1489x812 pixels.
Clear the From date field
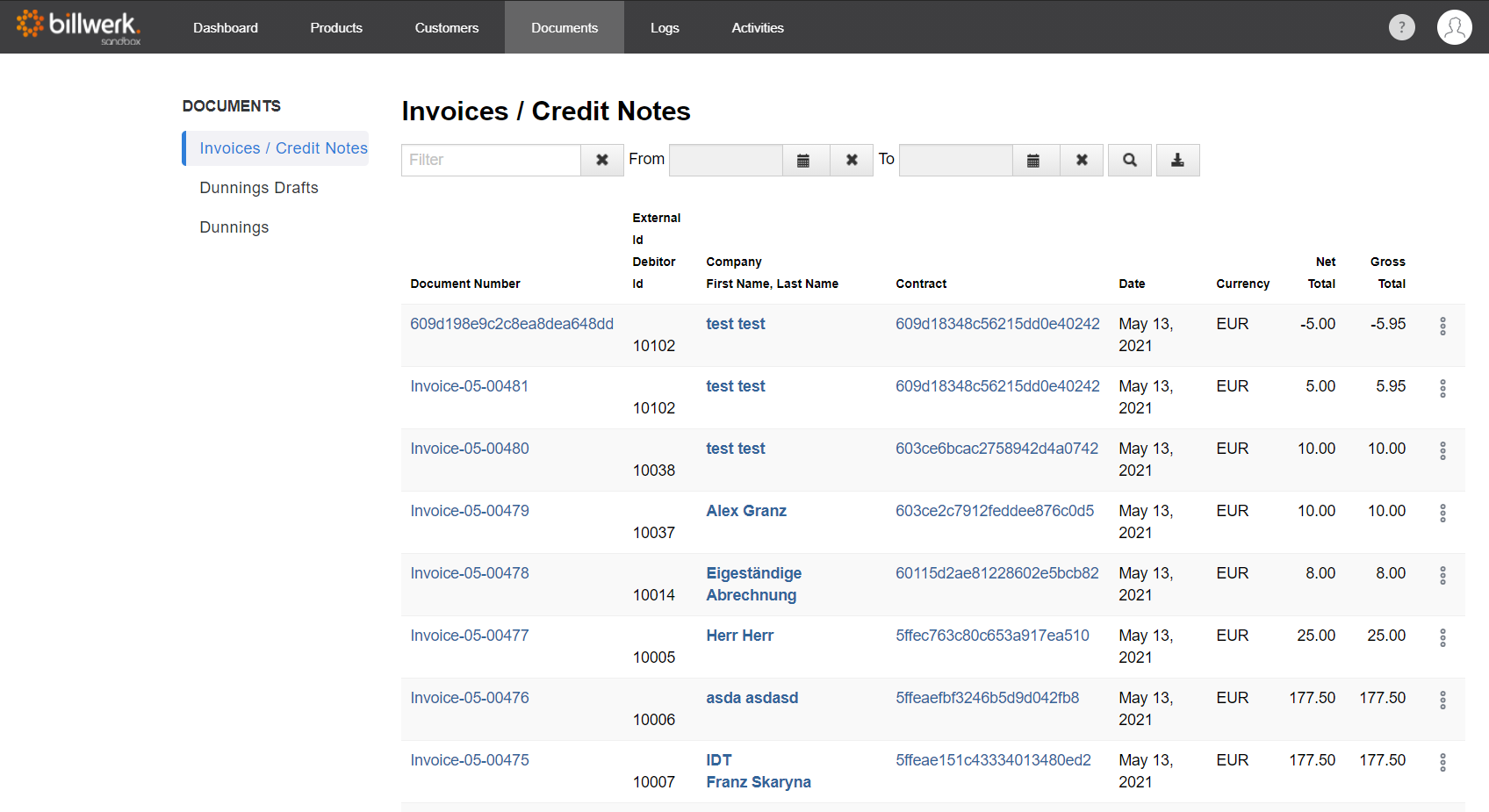click(x=852, y=160)
